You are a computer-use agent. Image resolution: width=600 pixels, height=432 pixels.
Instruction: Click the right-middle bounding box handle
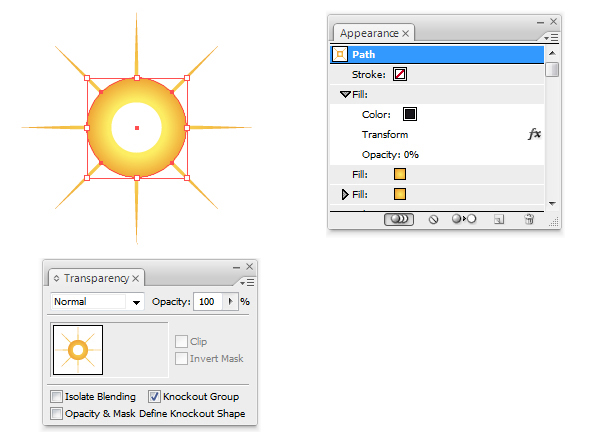[187, 128]
